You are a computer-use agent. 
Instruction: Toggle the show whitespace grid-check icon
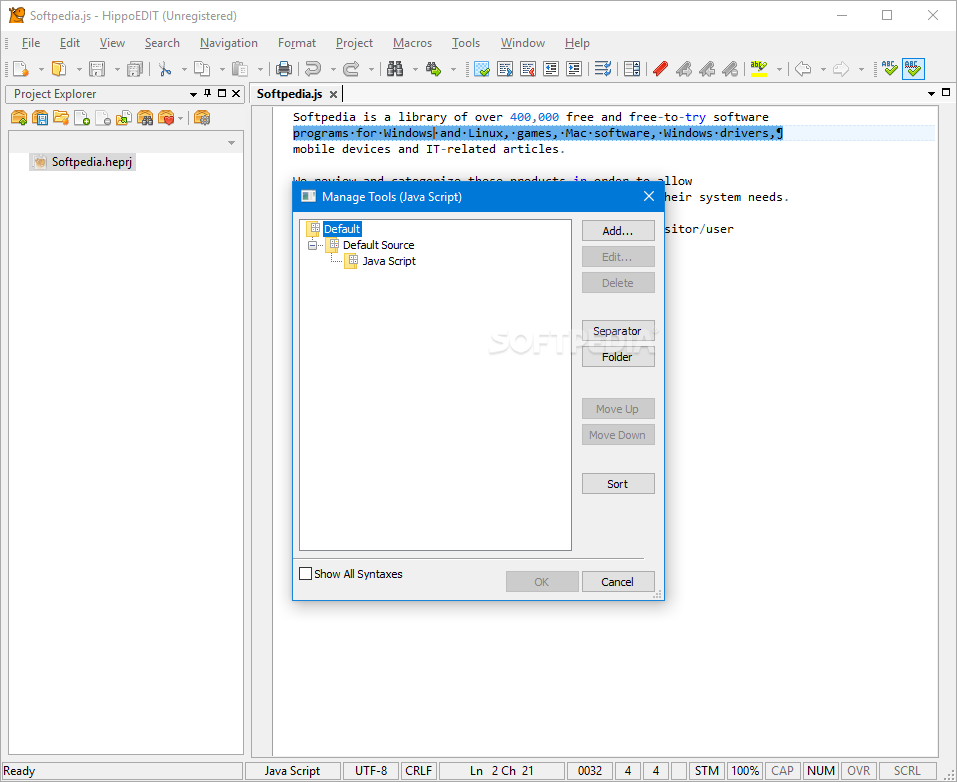click(482, 69)
